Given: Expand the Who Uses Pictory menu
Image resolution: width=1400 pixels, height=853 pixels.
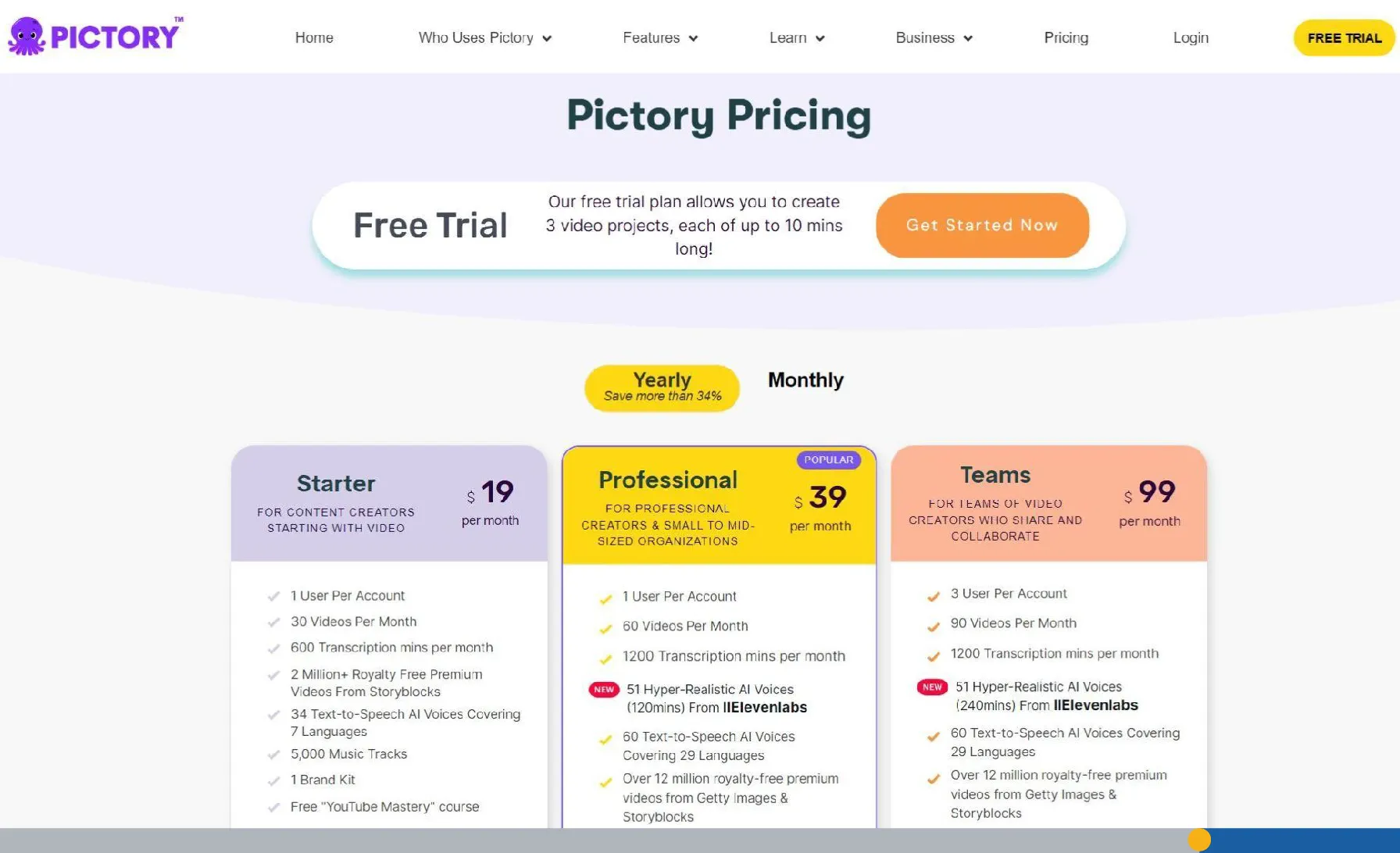Looking at the screenshot, I should [484, 37].
